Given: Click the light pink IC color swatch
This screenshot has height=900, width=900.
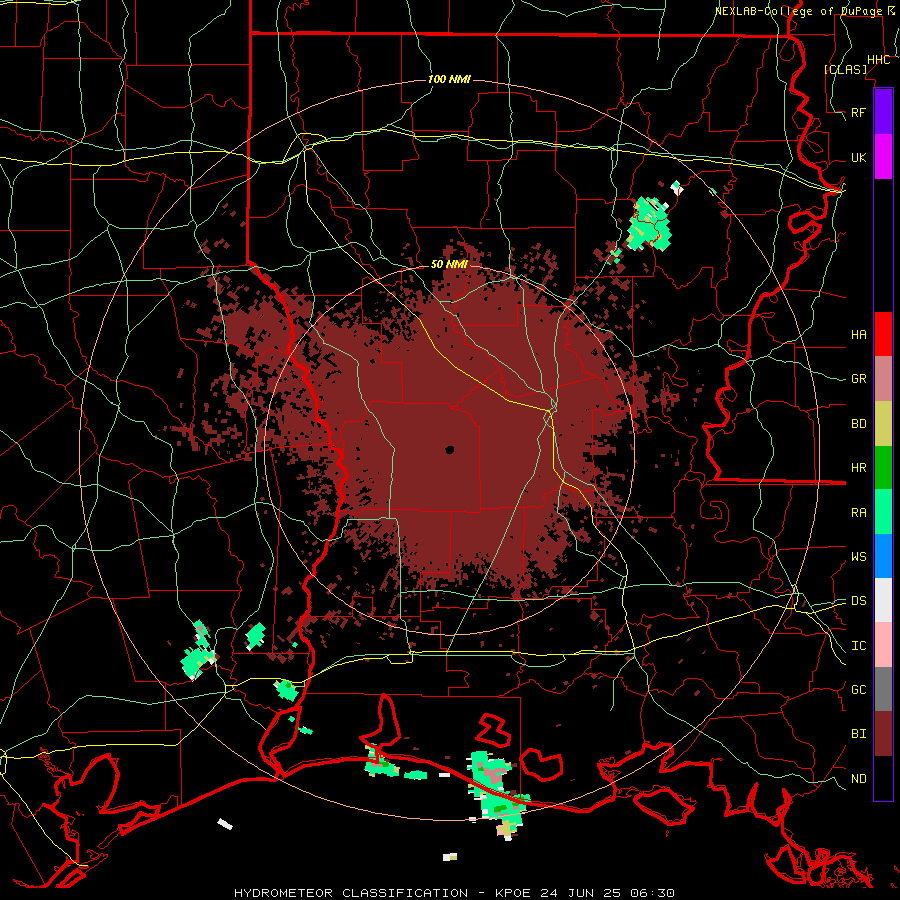Looking at the screenshot, I should tap(883, 645).
